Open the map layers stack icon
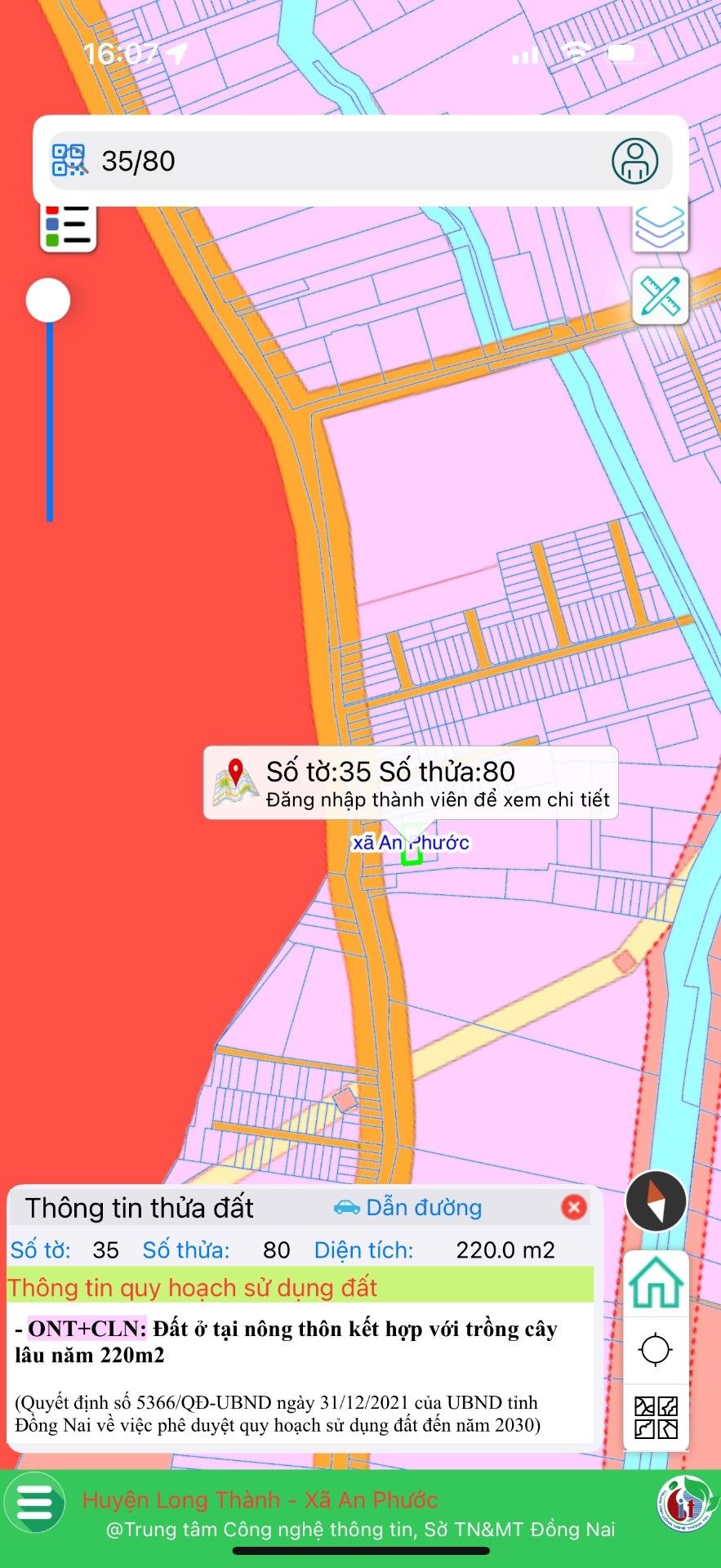This screenshot has height=1568, width=721. pos(660,226)
